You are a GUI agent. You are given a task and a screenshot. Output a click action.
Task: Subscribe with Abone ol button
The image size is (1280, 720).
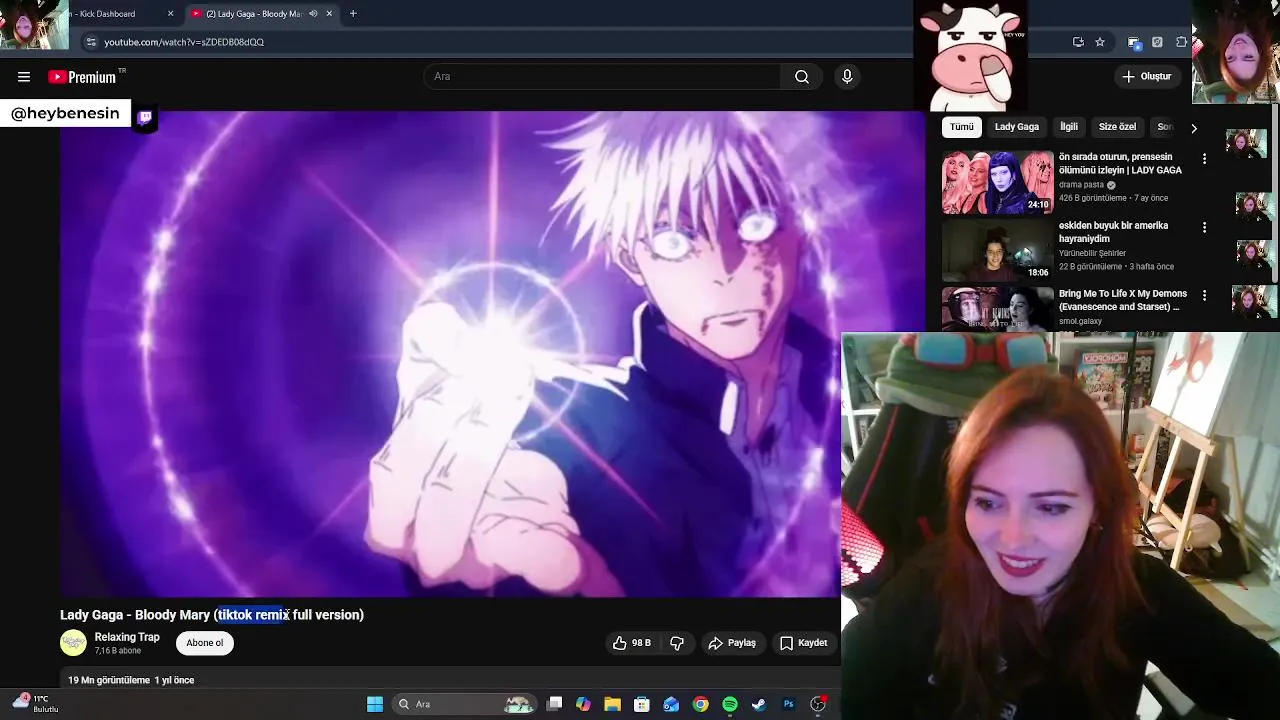pos(205,643)
